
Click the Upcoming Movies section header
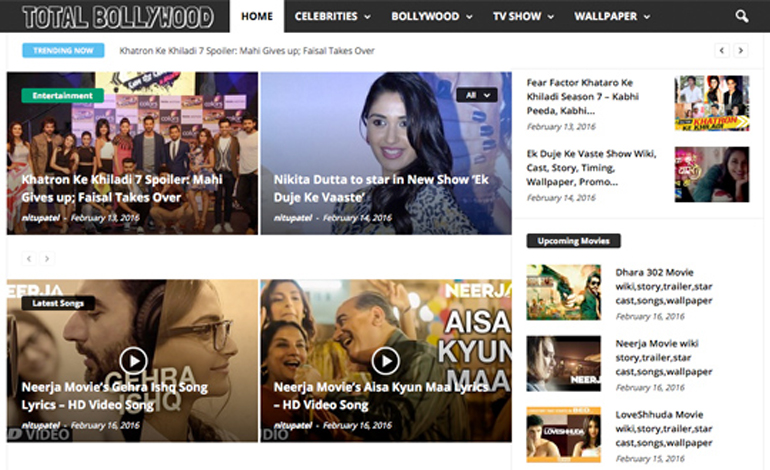pyautogui.click(x=573, y=241)
